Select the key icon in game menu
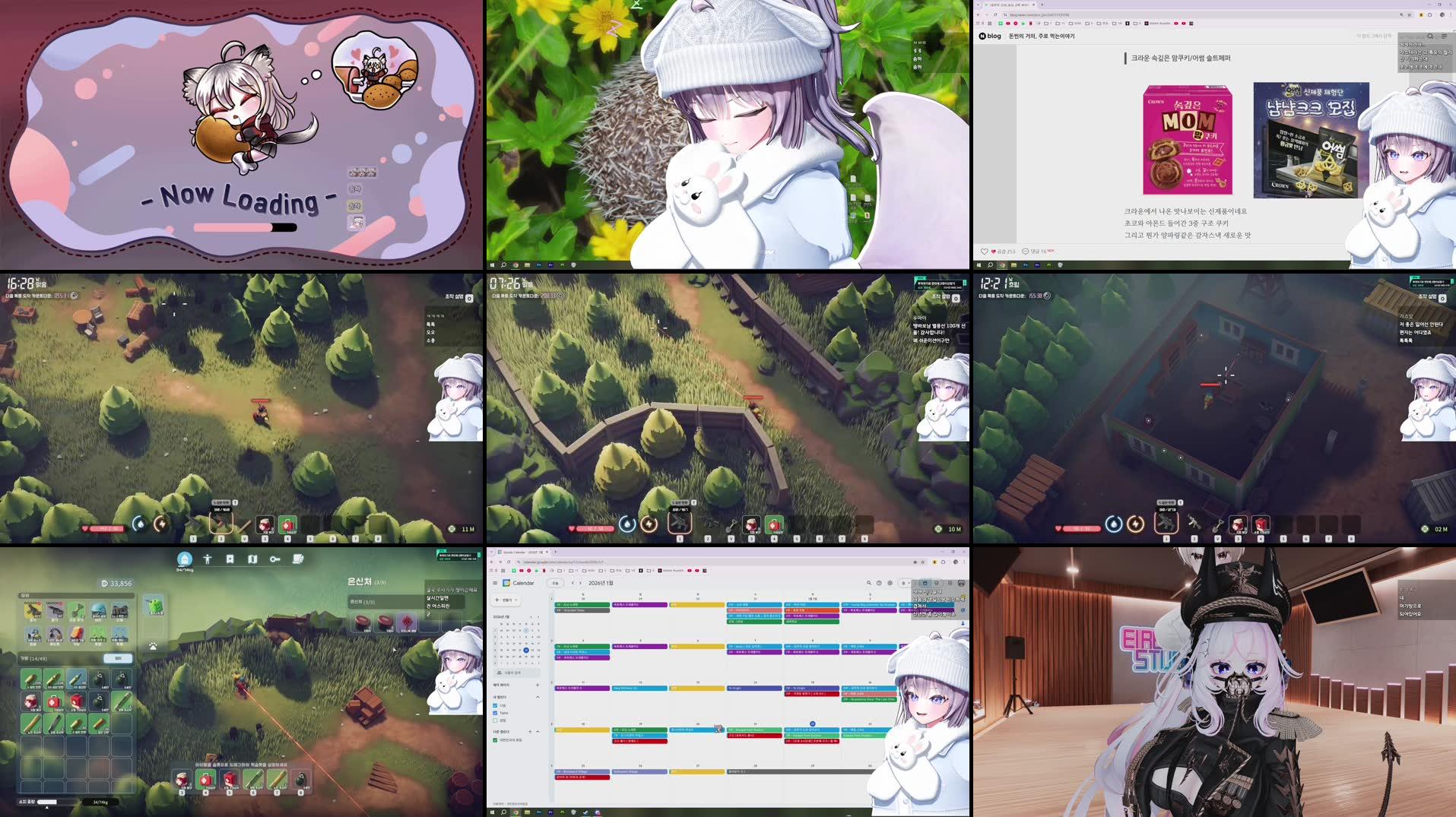1456x817 pixels. pyautogui.click(x=275, y=559)
